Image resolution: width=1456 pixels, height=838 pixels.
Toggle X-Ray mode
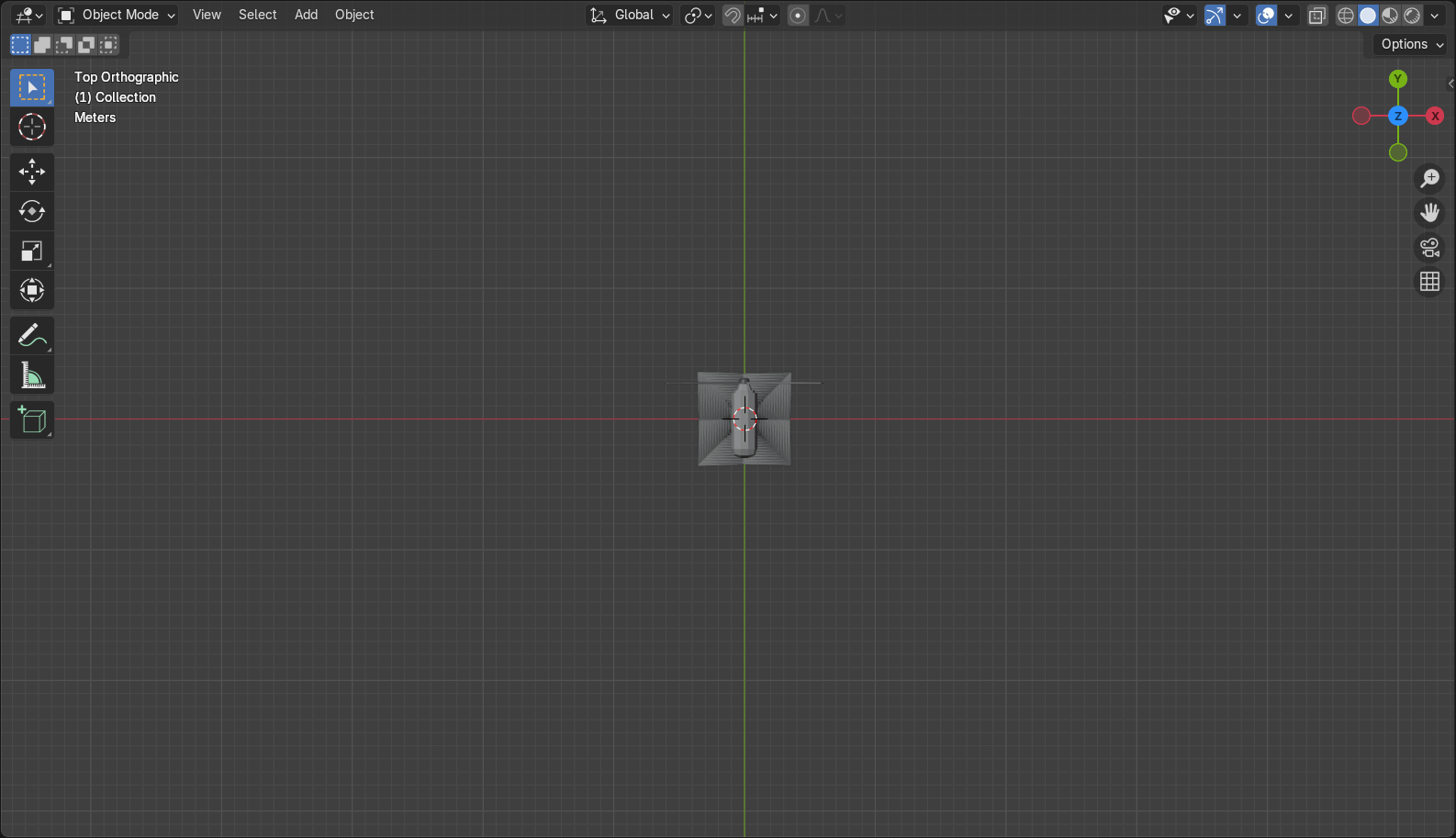1317,16
